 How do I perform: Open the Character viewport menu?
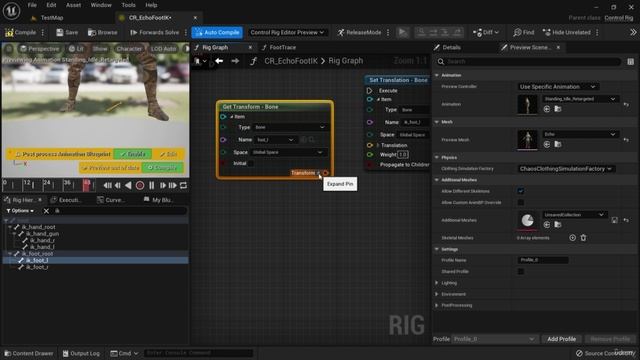(x=129, y=49)
